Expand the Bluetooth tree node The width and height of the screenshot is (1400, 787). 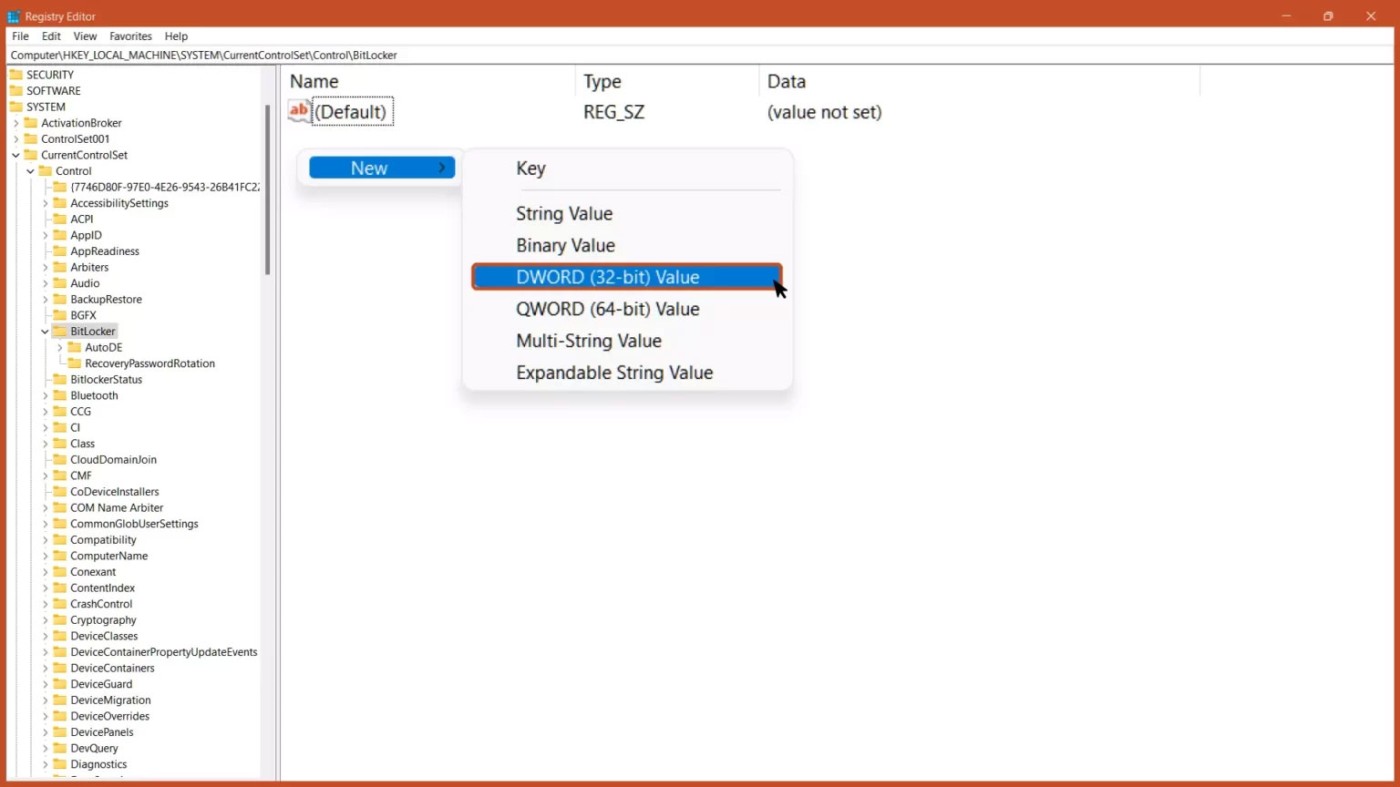[x=45, y=395]
